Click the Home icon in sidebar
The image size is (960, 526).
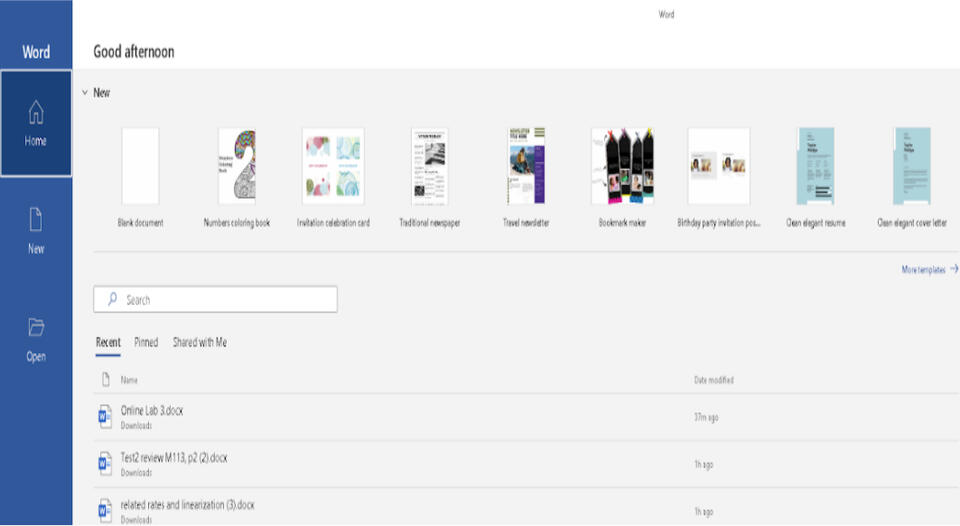(36, 110)
